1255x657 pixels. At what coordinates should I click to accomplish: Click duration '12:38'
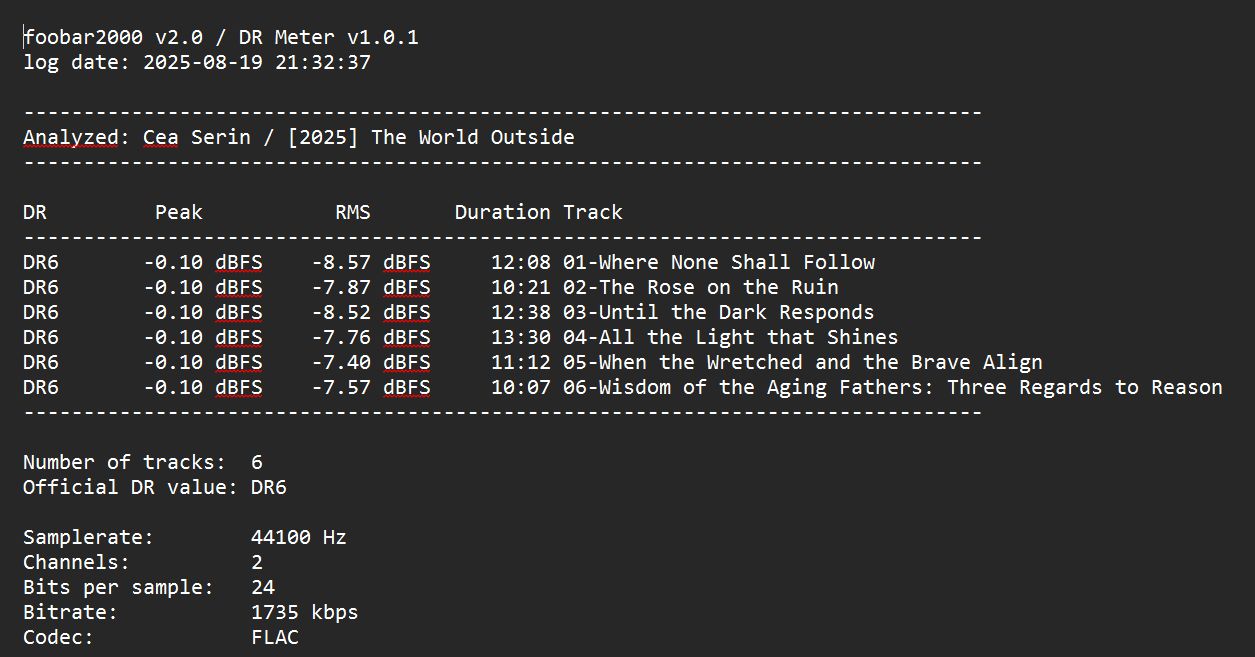click(521, 312)
